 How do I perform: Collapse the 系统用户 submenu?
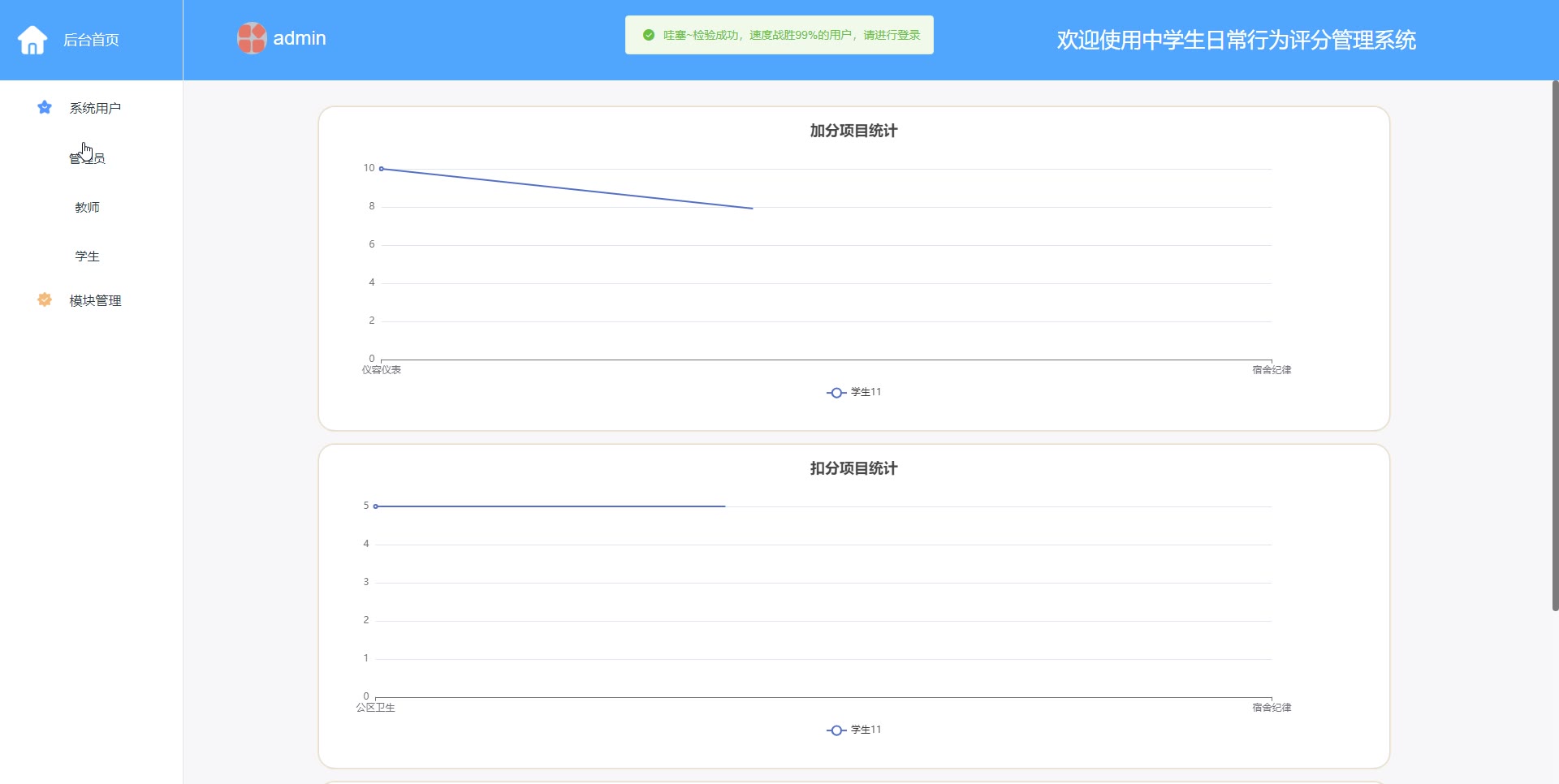click(x=95, y=108)
